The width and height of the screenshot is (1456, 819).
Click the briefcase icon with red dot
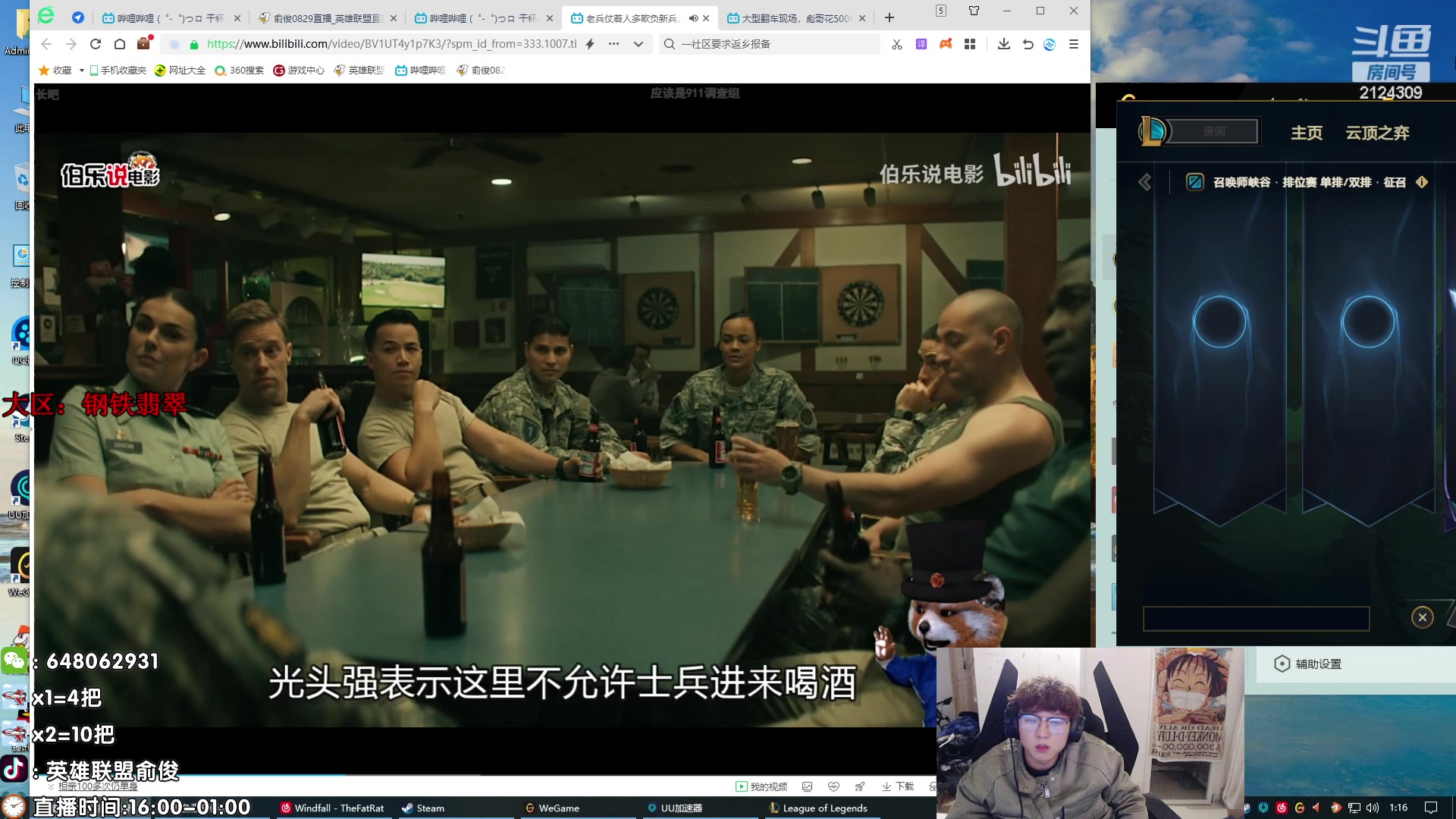click(x=144, y=43)
